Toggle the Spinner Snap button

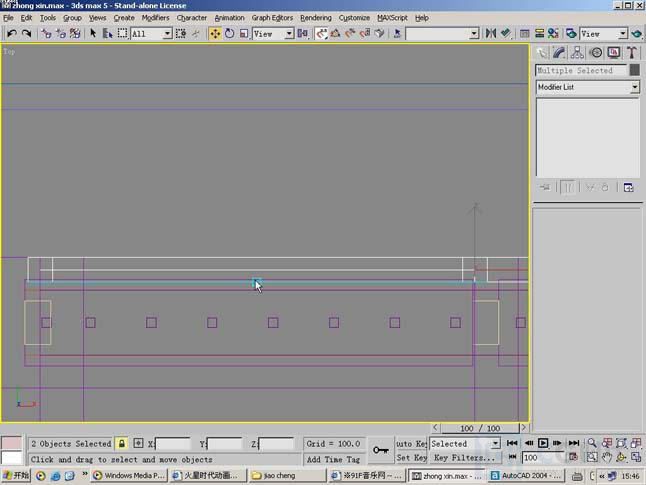pos(365,33)
